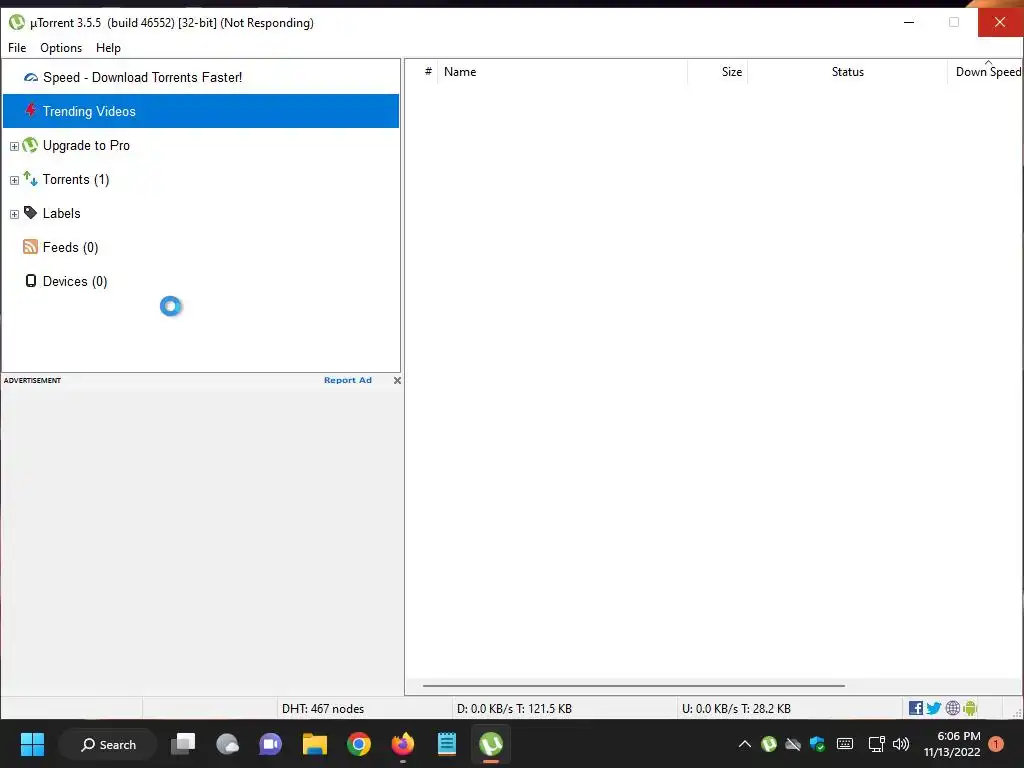Select Trending Videos in sidebar
The height and width of the screenshot is (768, 1024).
pyautogui.click(x=201, y=111)
